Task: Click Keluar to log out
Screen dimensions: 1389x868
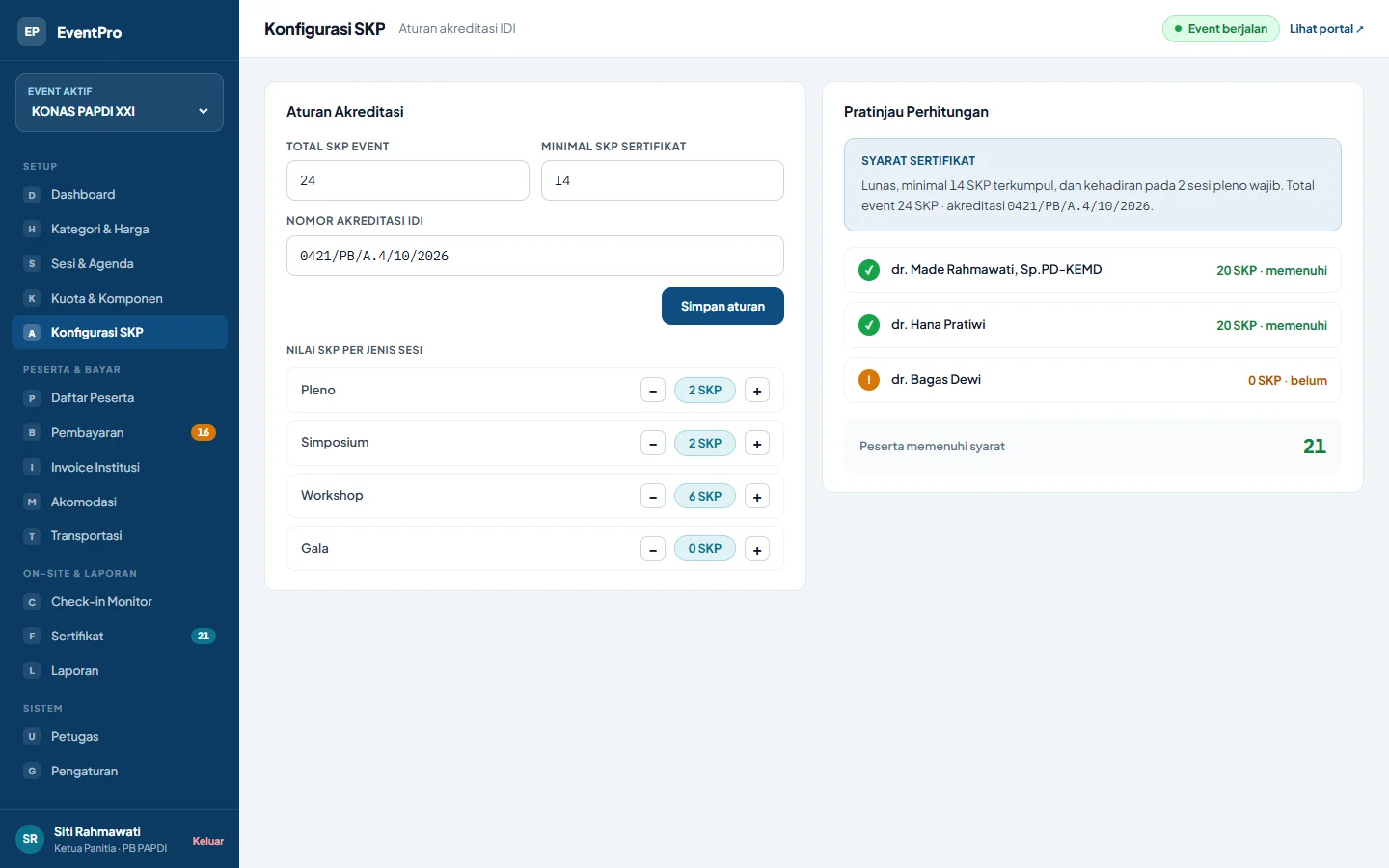Action: (208, 841)
